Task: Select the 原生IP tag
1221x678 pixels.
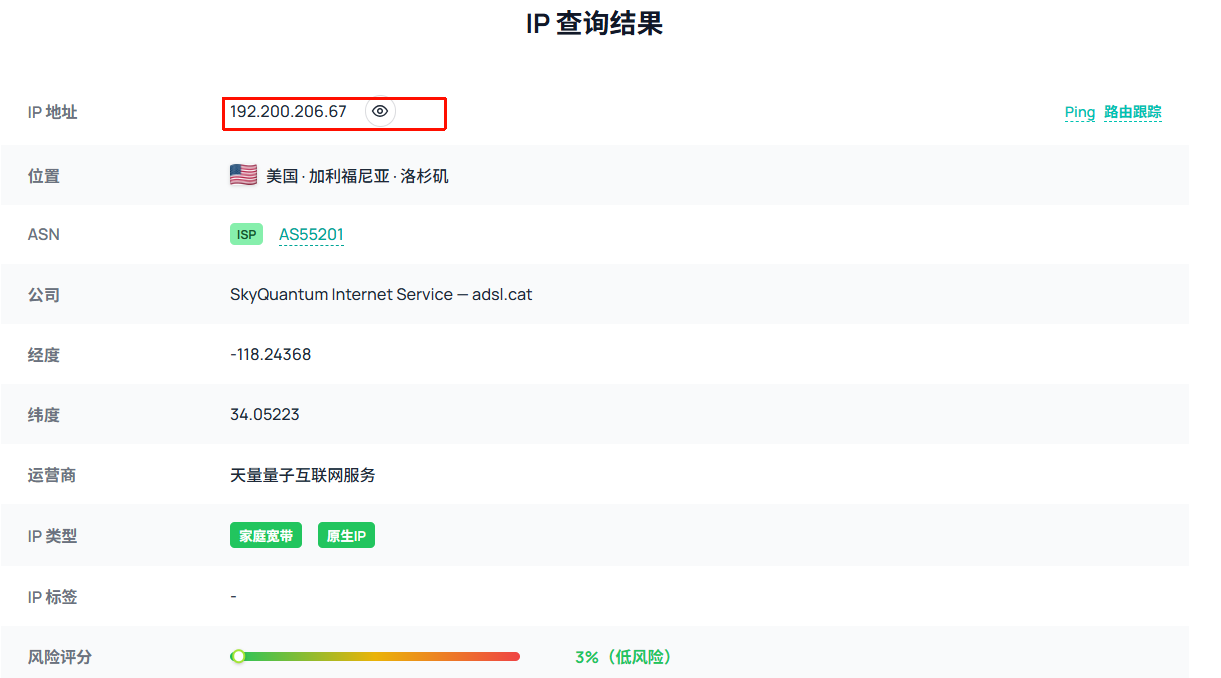Action: pos(346,536)
